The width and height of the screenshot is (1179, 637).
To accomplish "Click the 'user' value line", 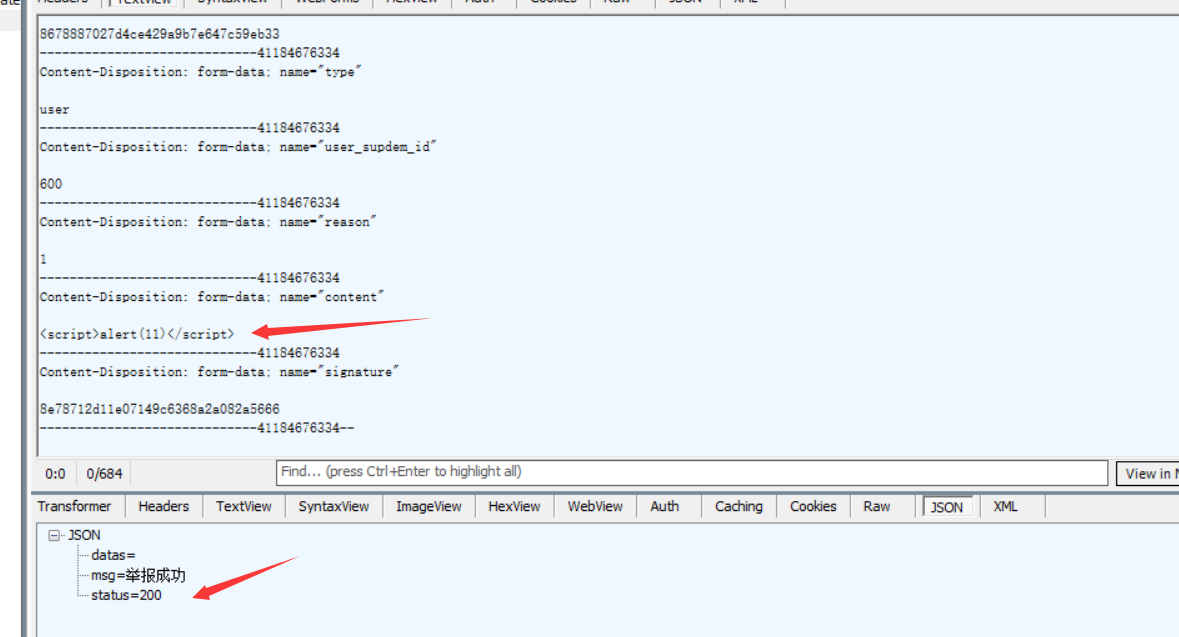I will coord(54,109).
